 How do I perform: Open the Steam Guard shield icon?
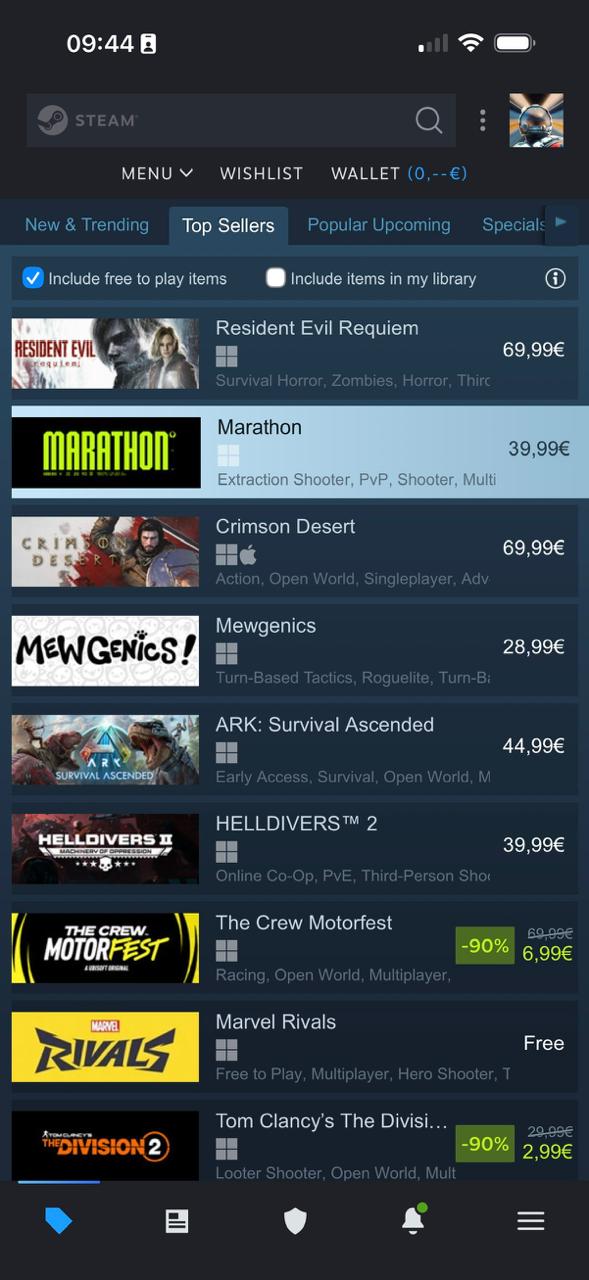[295, 1220]
